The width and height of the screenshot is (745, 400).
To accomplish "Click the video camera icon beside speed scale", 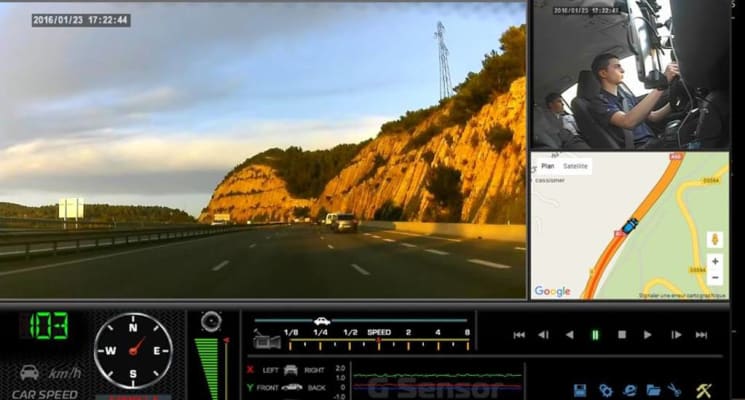I will click(267, 339).
